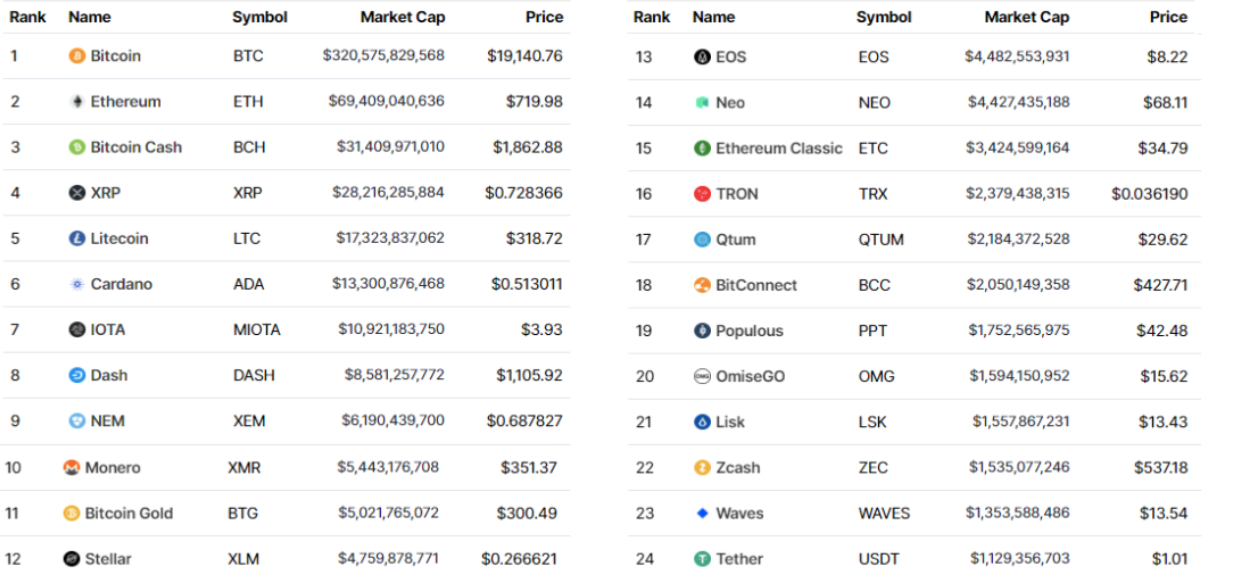Image resolution: width=1251 pixels, height=575 pixels.
Task: Select XRP price $0.728366
Action: [524, 193]
